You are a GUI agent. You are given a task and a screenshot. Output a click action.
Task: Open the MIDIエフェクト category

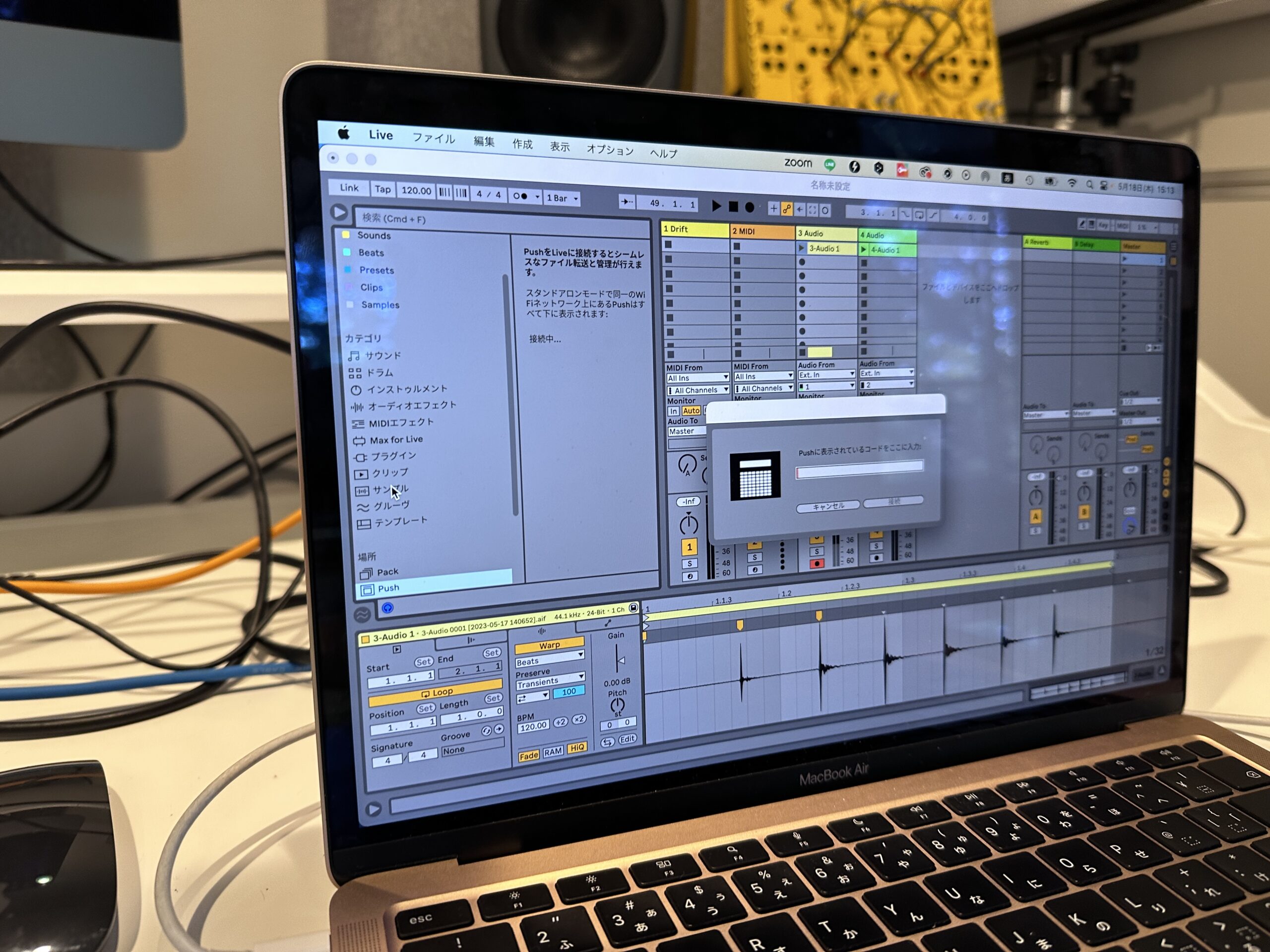(393, 423)
